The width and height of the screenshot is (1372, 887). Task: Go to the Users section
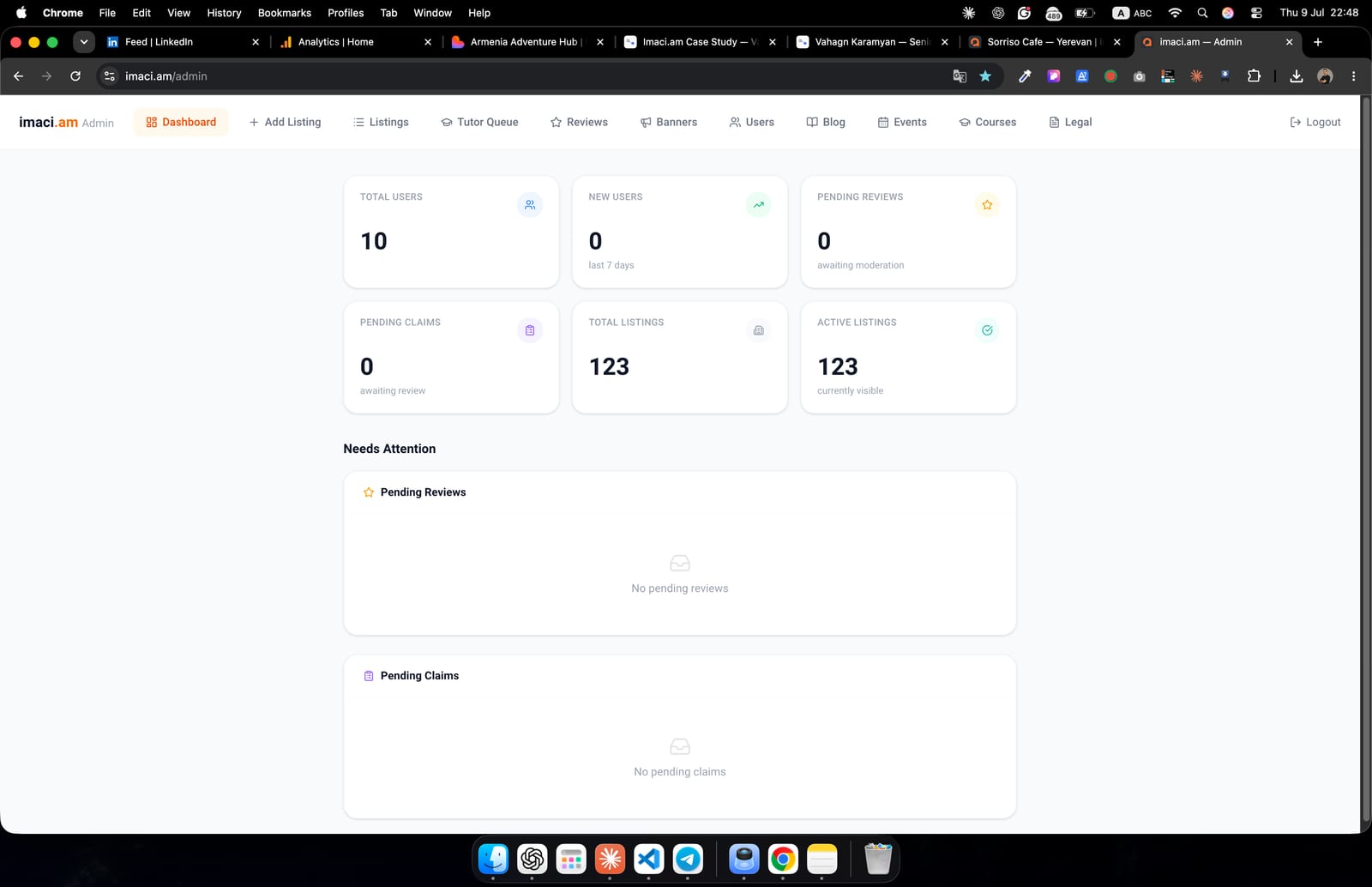point(752,122)
